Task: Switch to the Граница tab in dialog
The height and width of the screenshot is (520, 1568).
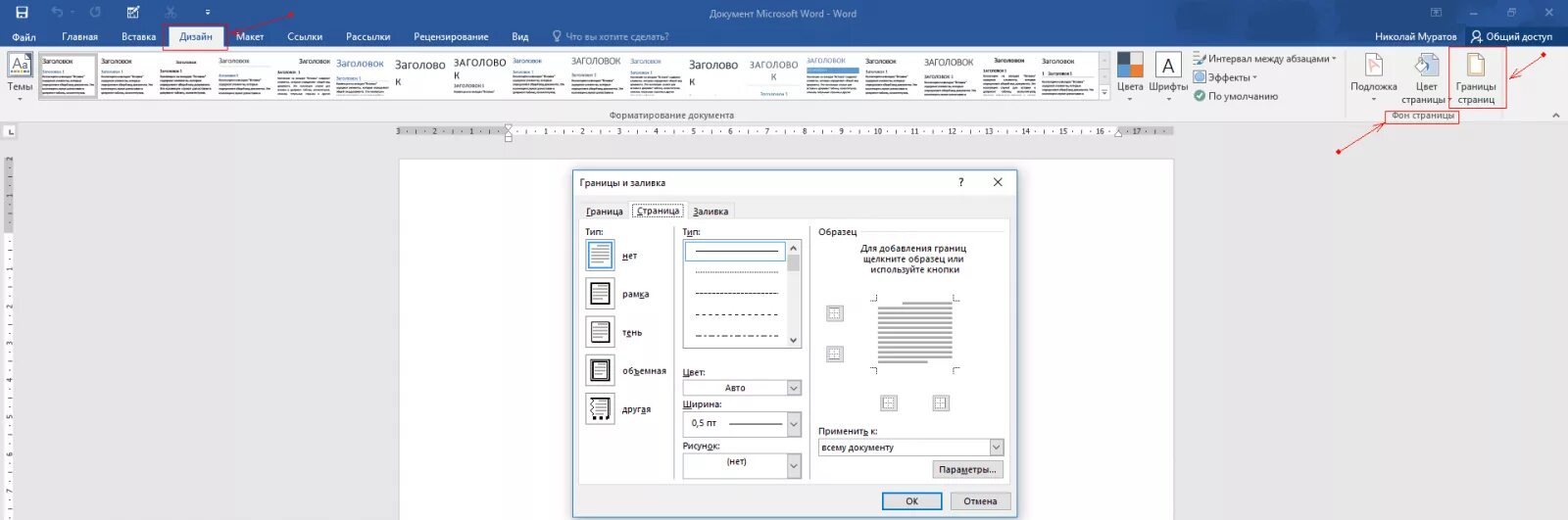Action: [604, 212]
